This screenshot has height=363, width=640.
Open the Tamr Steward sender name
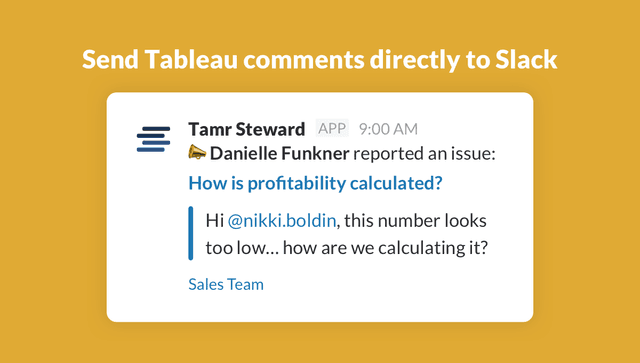coord(247,129)
